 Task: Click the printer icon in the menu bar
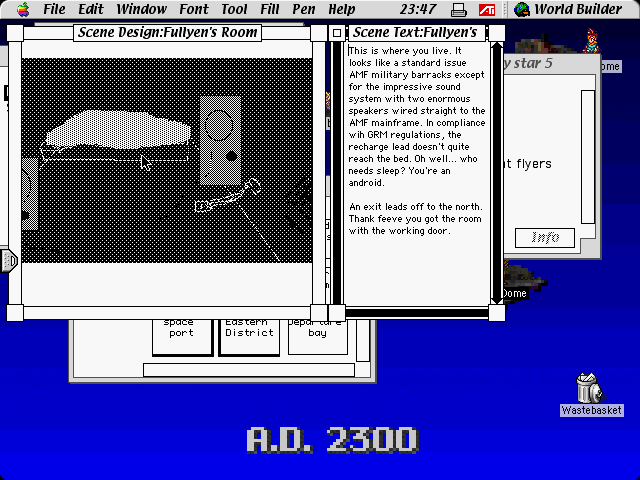(459, 9)
